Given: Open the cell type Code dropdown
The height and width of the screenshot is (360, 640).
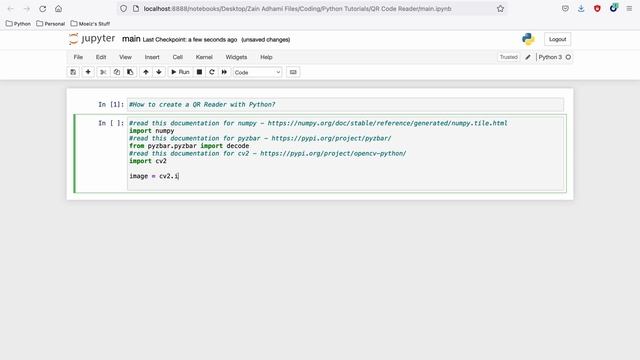Looking at the screenshot, I should coord(258,72).
